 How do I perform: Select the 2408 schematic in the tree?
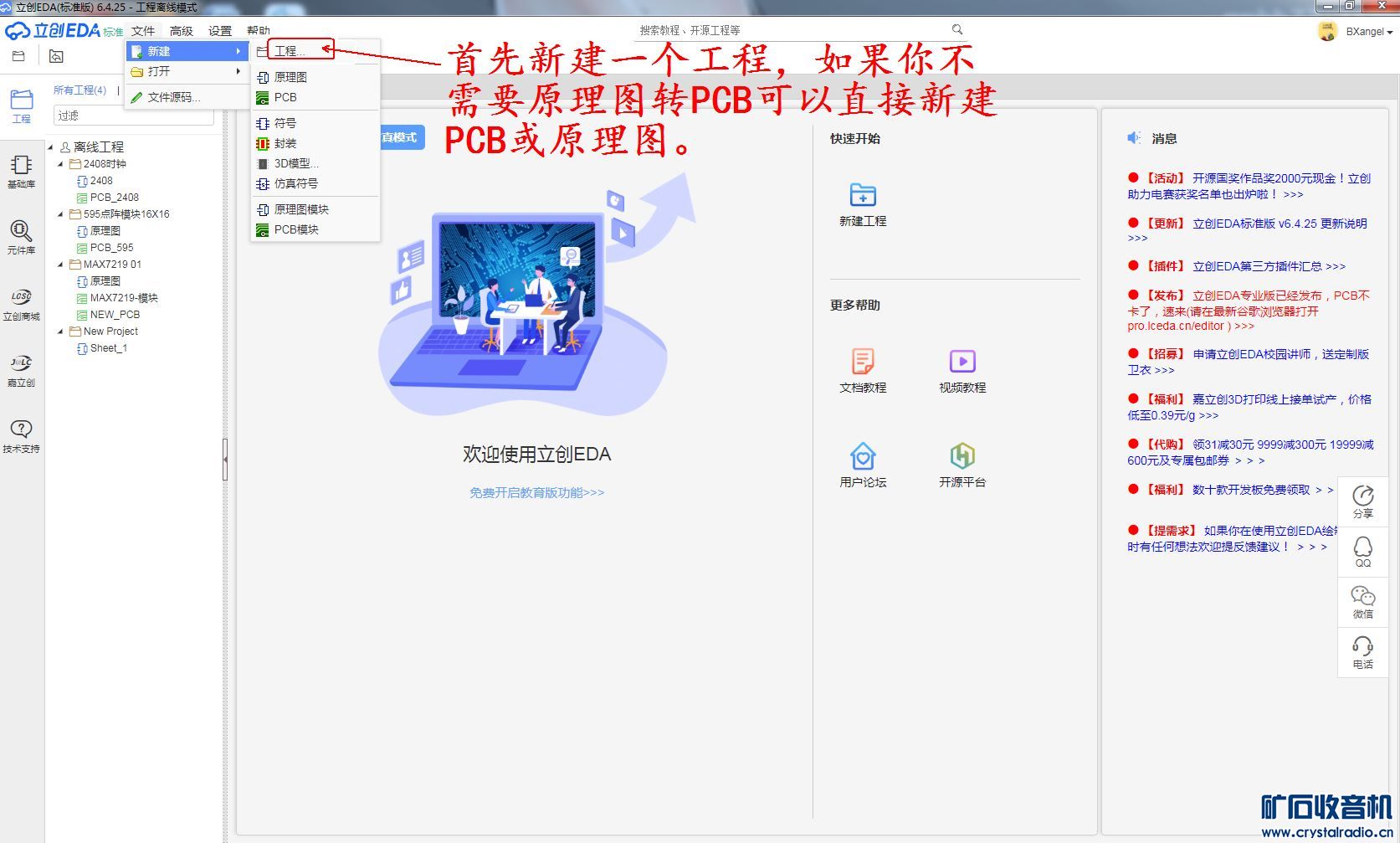click(x=95, y=181)
